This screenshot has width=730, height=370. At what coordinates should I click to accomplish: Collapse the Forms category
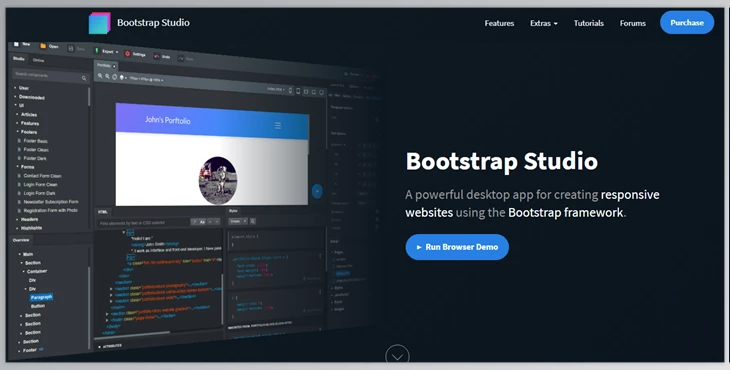26,167
